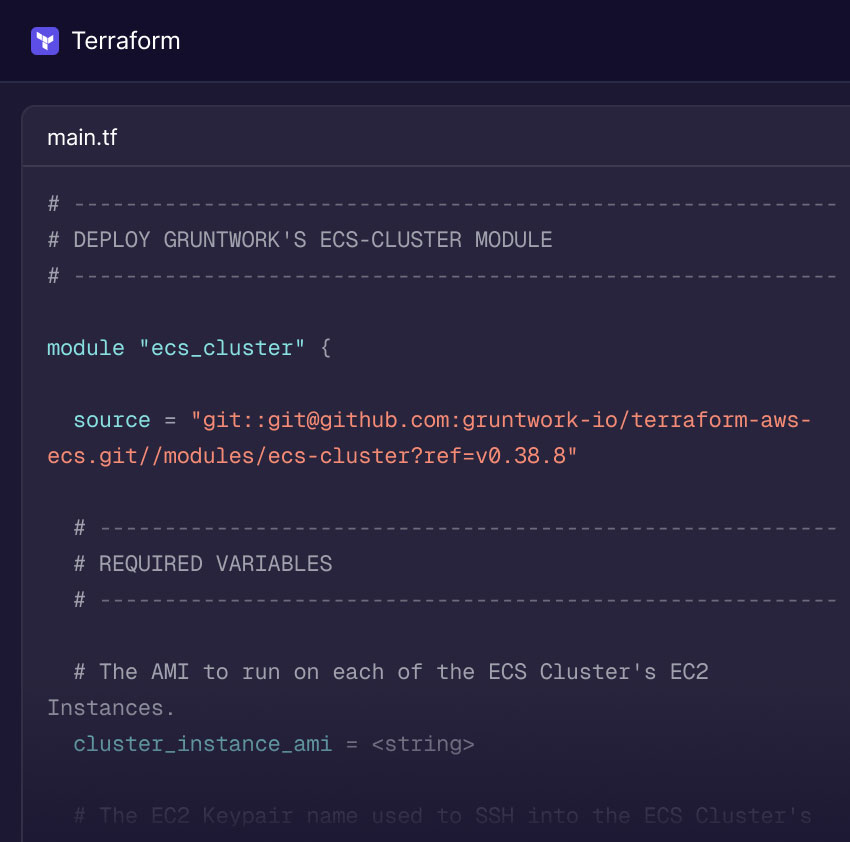This screenshot has width=850, height=842.
Task: Select the Terraform tab label
Action: click(x=126, y=41)
